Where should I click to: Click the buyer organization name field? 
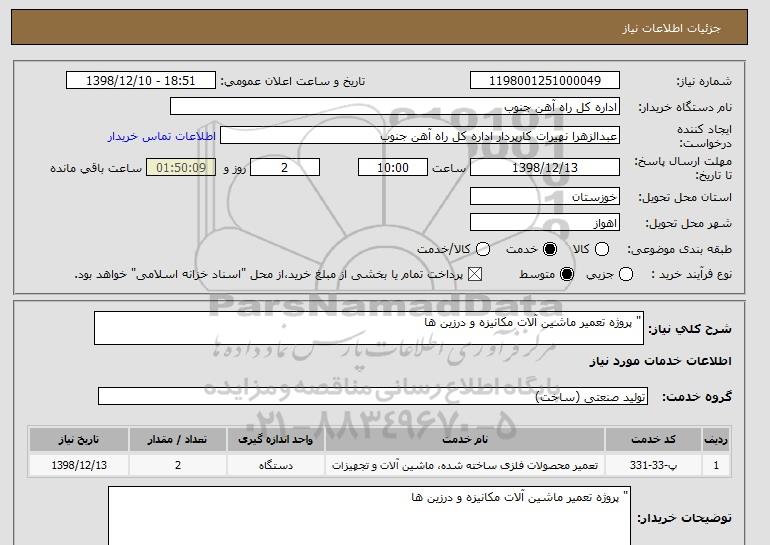[395, 107]
